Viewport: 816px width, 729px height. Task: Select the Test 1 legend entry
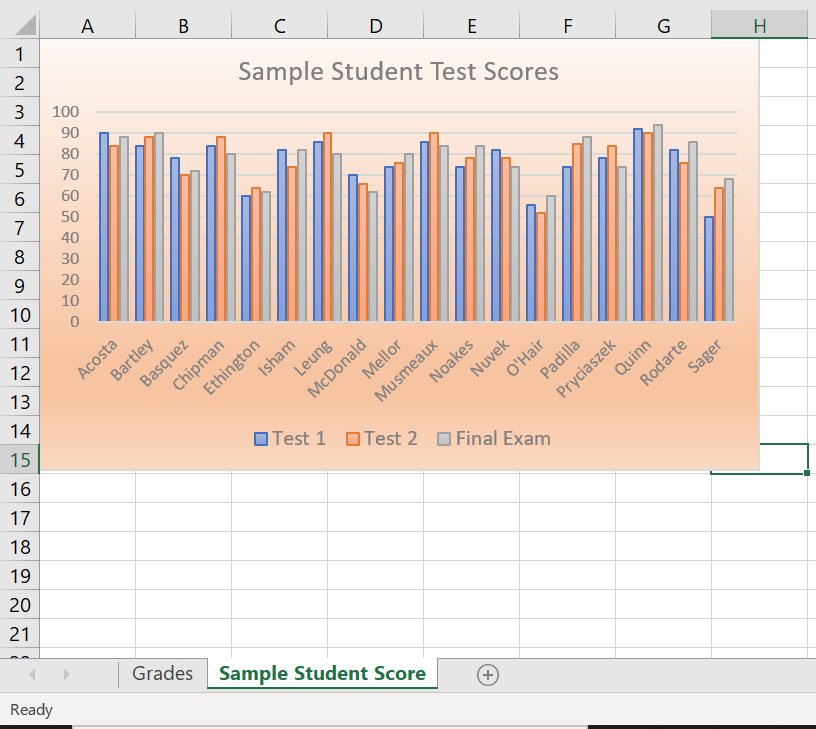coord(290,439)
